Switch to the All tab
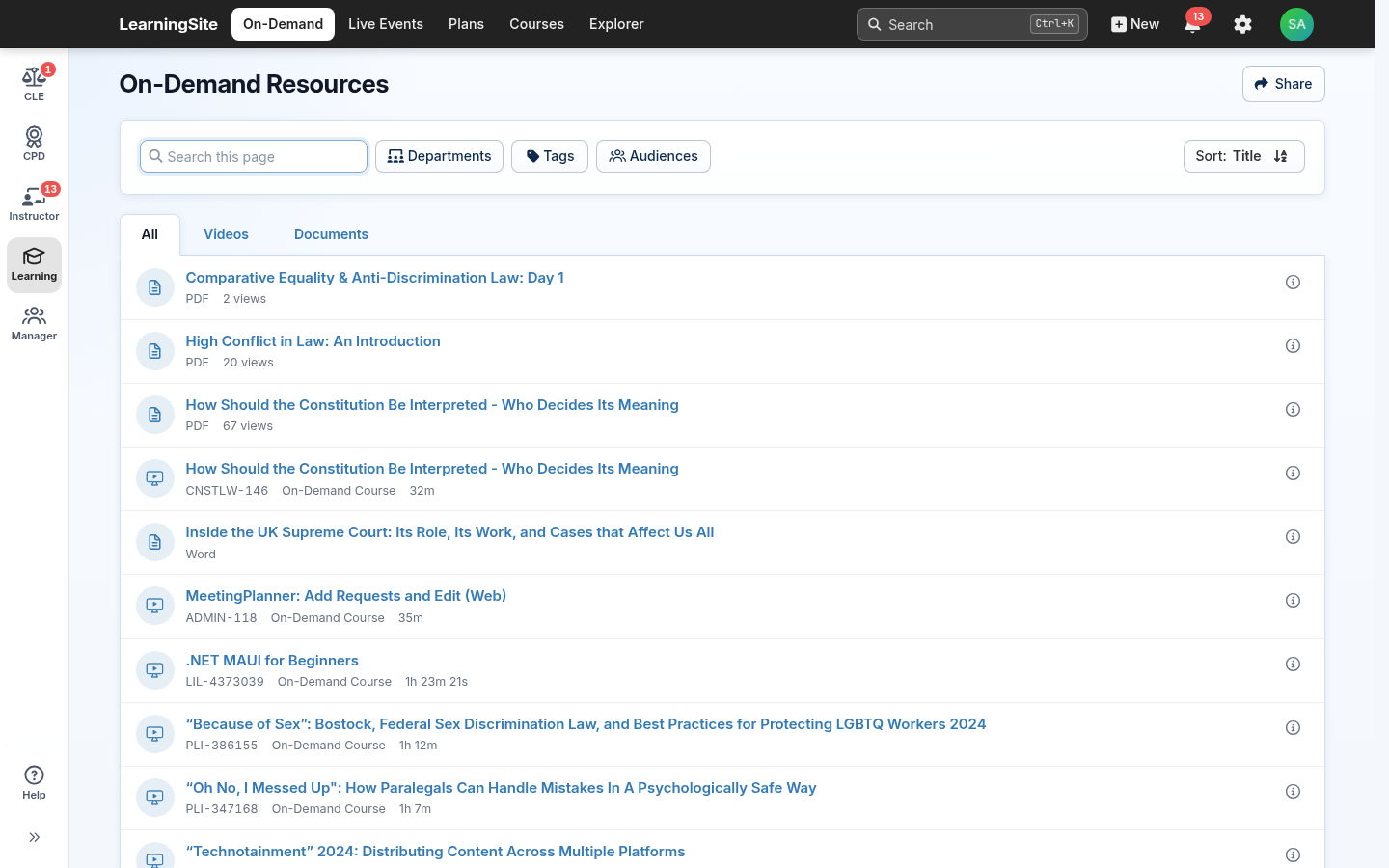 150,234
